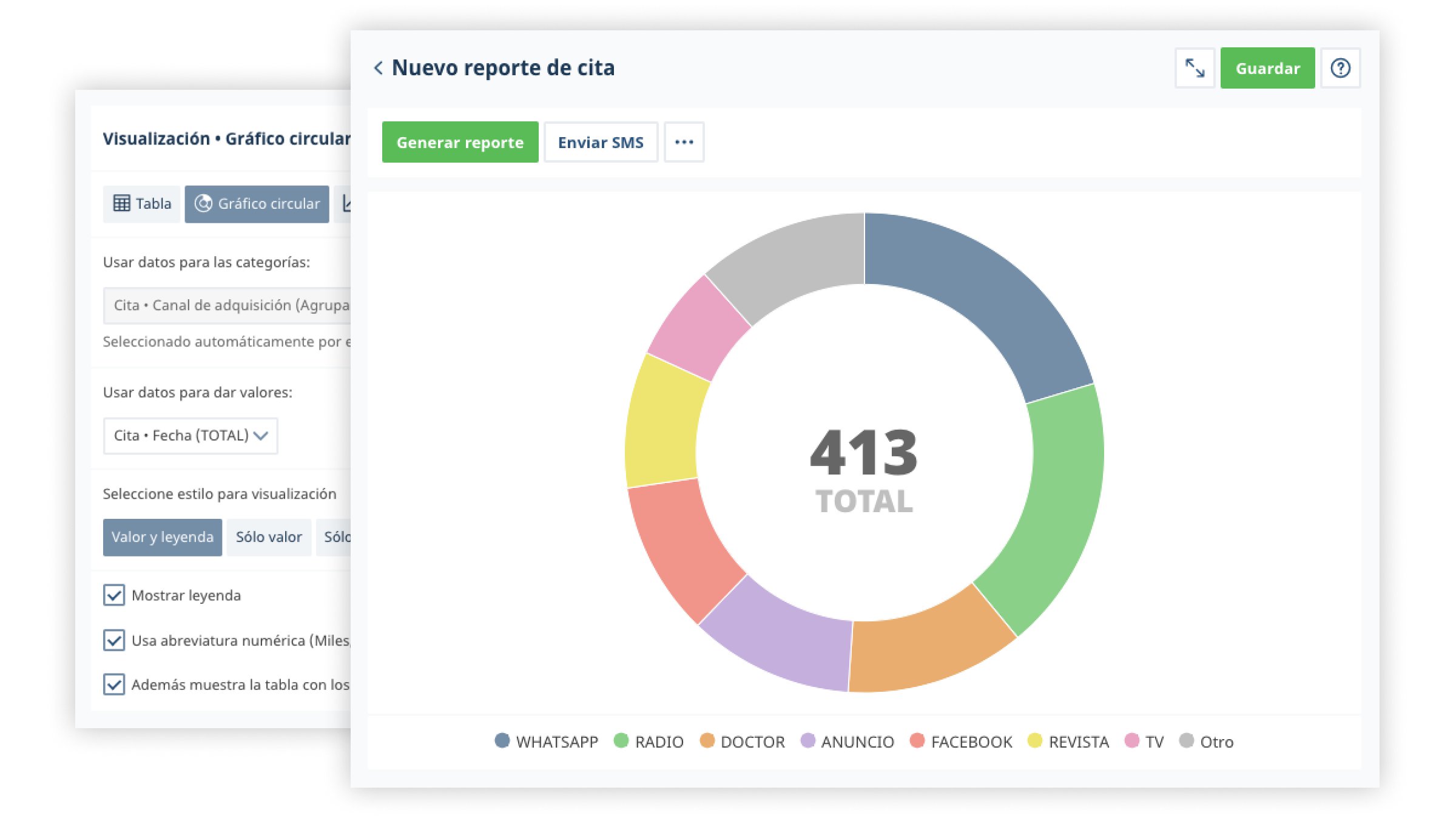The width and height of the screenshot is (1456, 818).
Task: Go back using the arrow beside Nuevo reporte de cita
Action: click(x=379, y=68)
